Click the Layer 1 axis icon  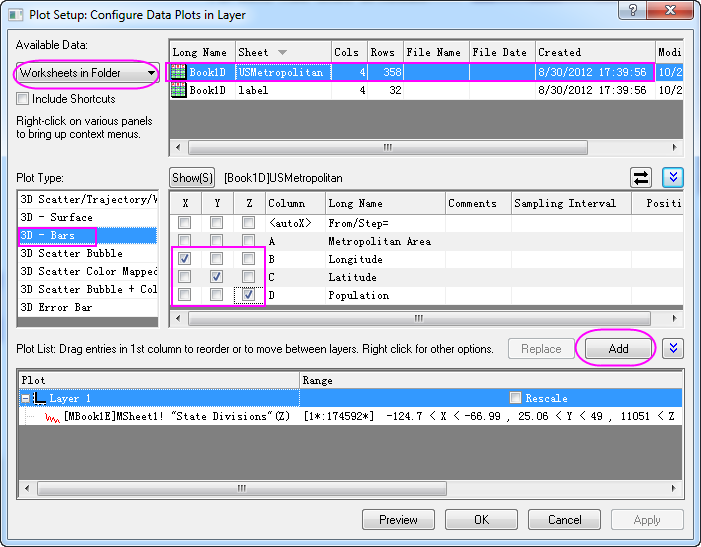39,398
